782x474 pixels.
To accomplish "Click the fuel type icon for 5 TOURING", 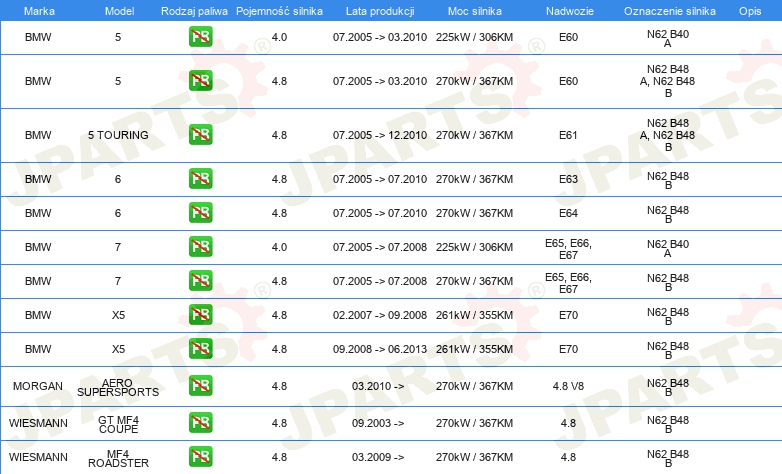I will pos(200,135).
